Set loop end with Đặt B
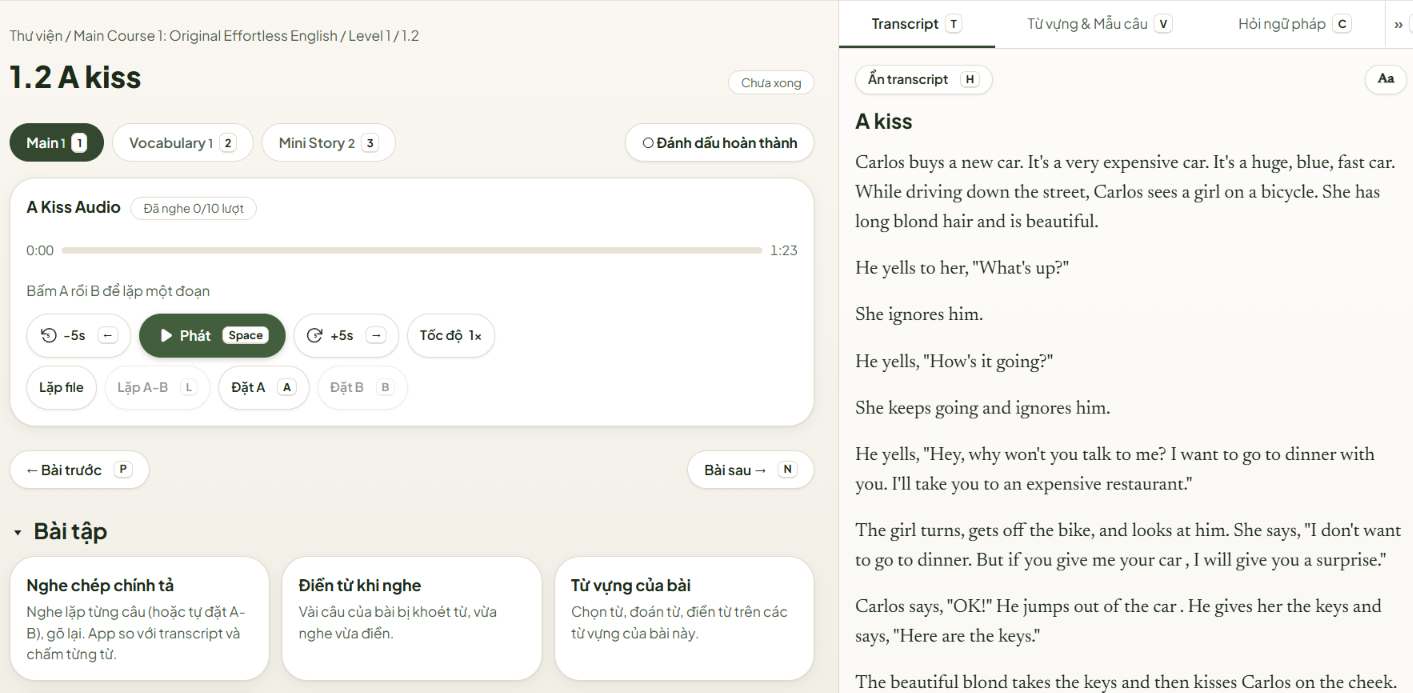Image resolution: width=1413 pixels, height=693 pixels. click(x=362, y=388)
